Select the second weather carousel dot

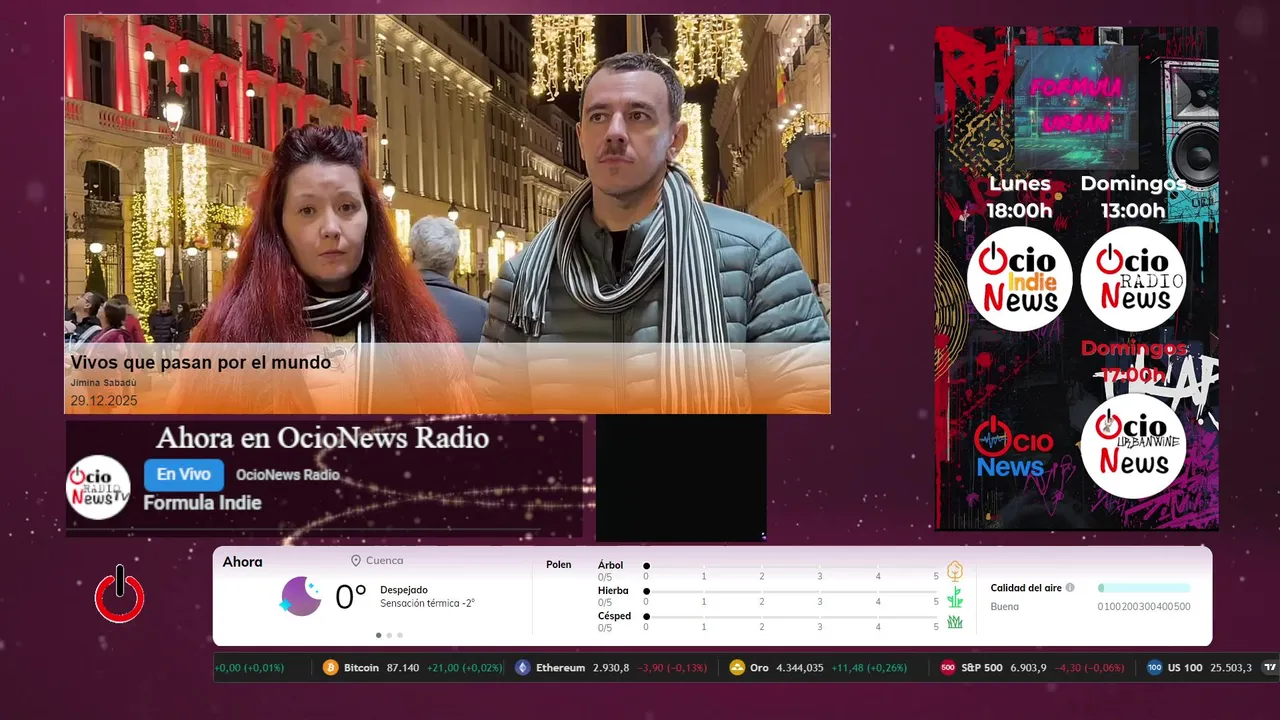coord(389,635)
